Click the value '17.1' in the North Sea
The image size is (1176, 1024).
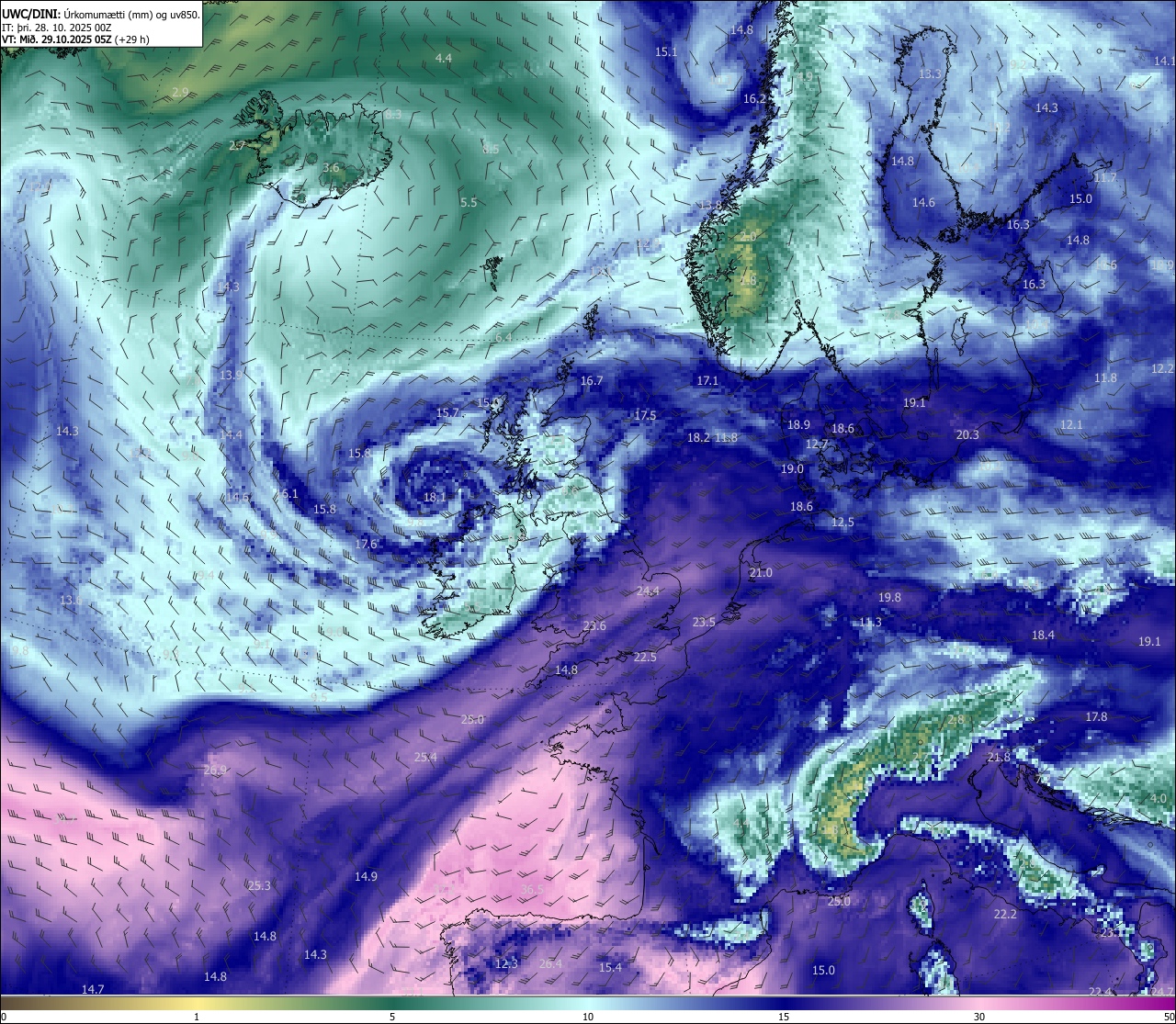707,380
